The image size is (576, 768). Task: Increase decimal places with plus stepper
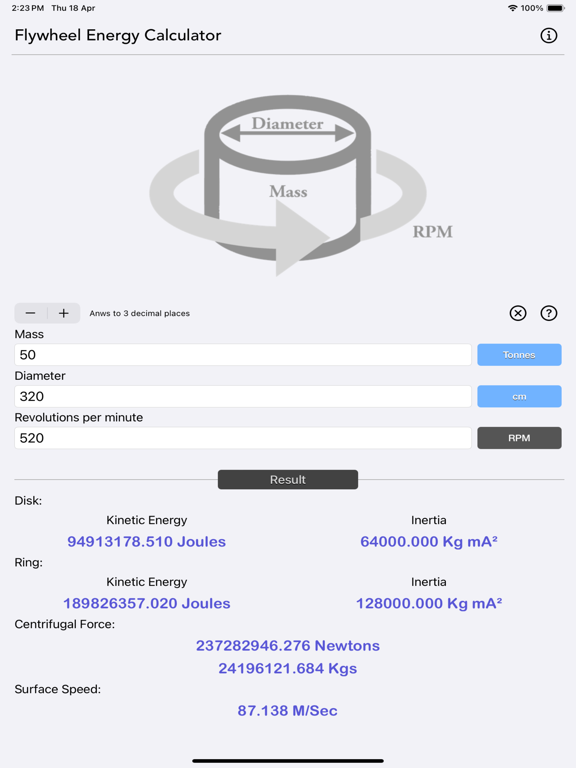[64, 313]
